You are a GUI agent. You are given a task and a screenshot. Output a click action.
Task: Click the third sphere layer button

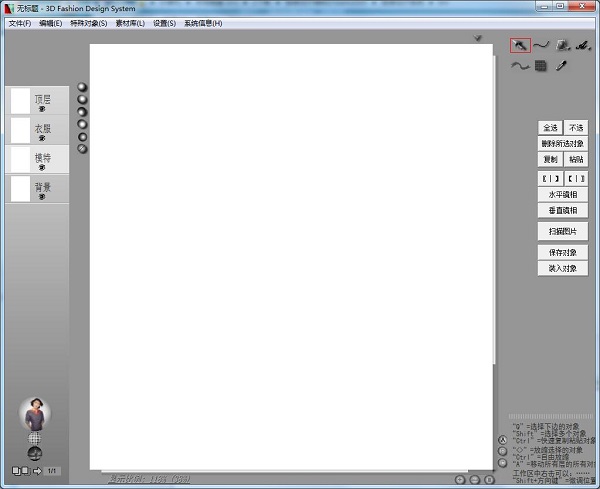pyautogui.click(x=82, y=112)
